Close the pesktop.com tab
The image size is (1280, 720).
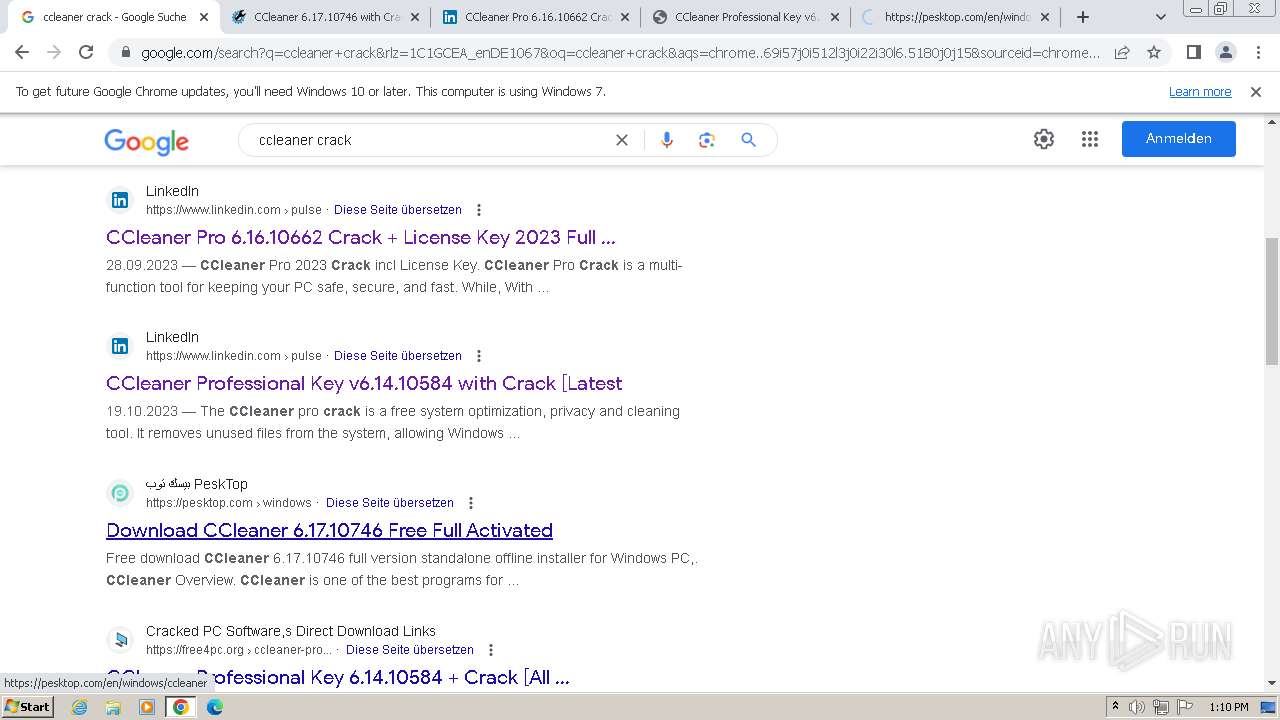pos(1045,17)
